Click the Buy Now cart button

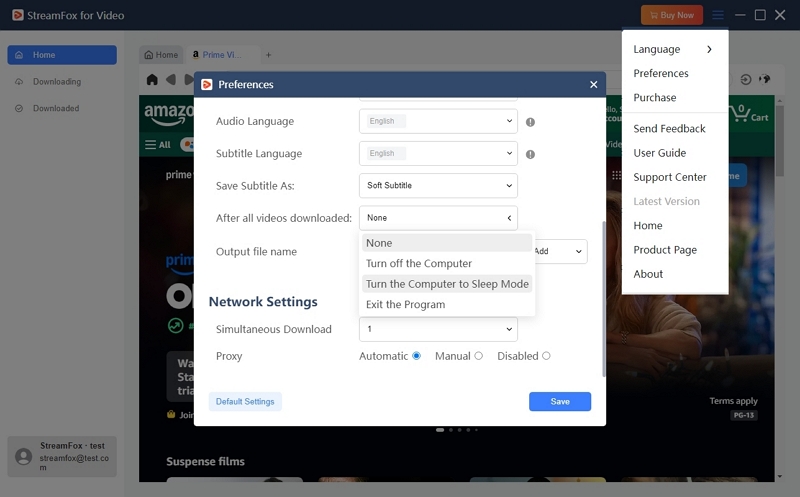tap(671, 15)
